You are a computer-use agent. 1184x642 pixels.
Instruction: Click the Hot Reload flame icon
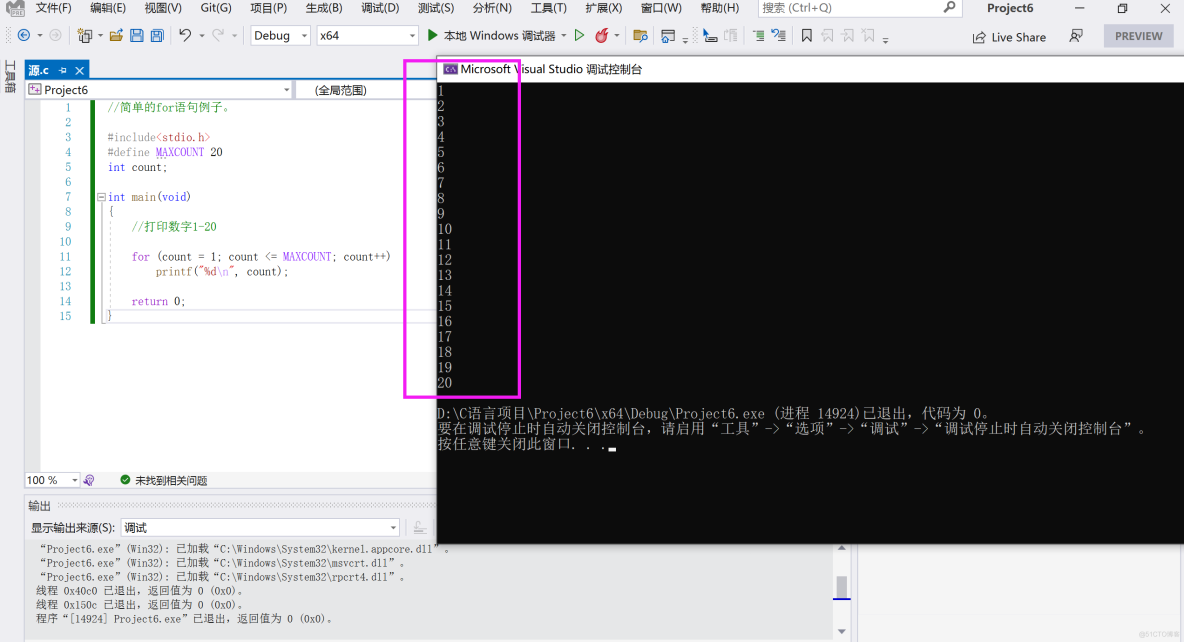[x=602, y=35]
